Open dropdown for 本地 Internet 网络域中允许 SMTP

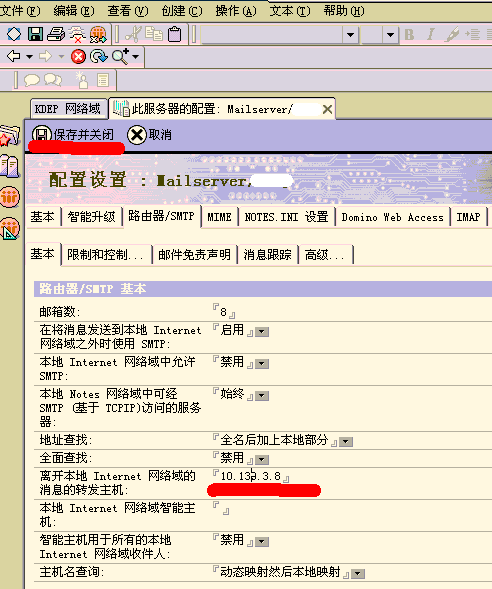point(262,364)
